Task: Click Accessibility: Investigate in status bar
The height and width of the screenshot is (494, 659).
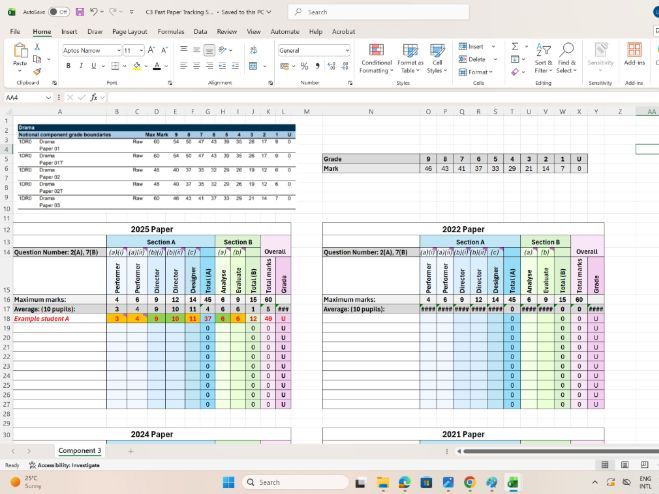Action: point(64,465)
